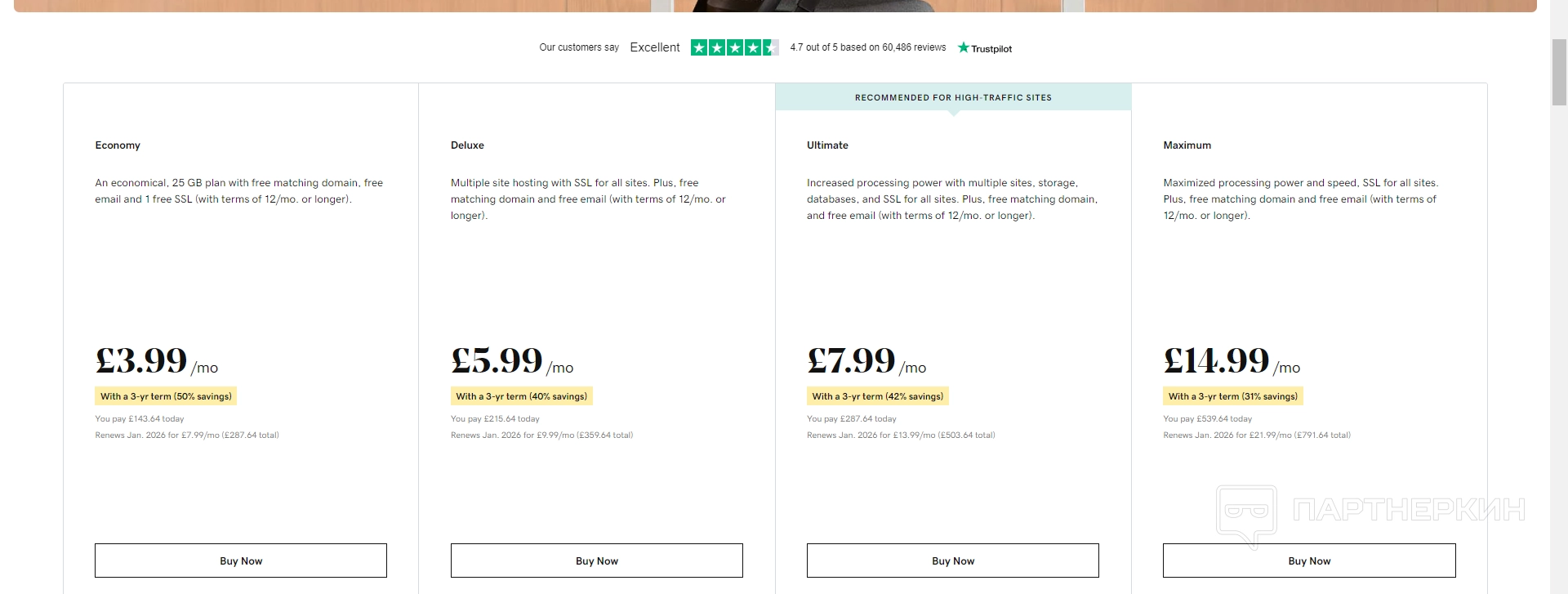This screenshot has width=1568, height=594.
Task: Click the Recommended for High-Traffic Sites banner
Action: (x=952, y=97)
